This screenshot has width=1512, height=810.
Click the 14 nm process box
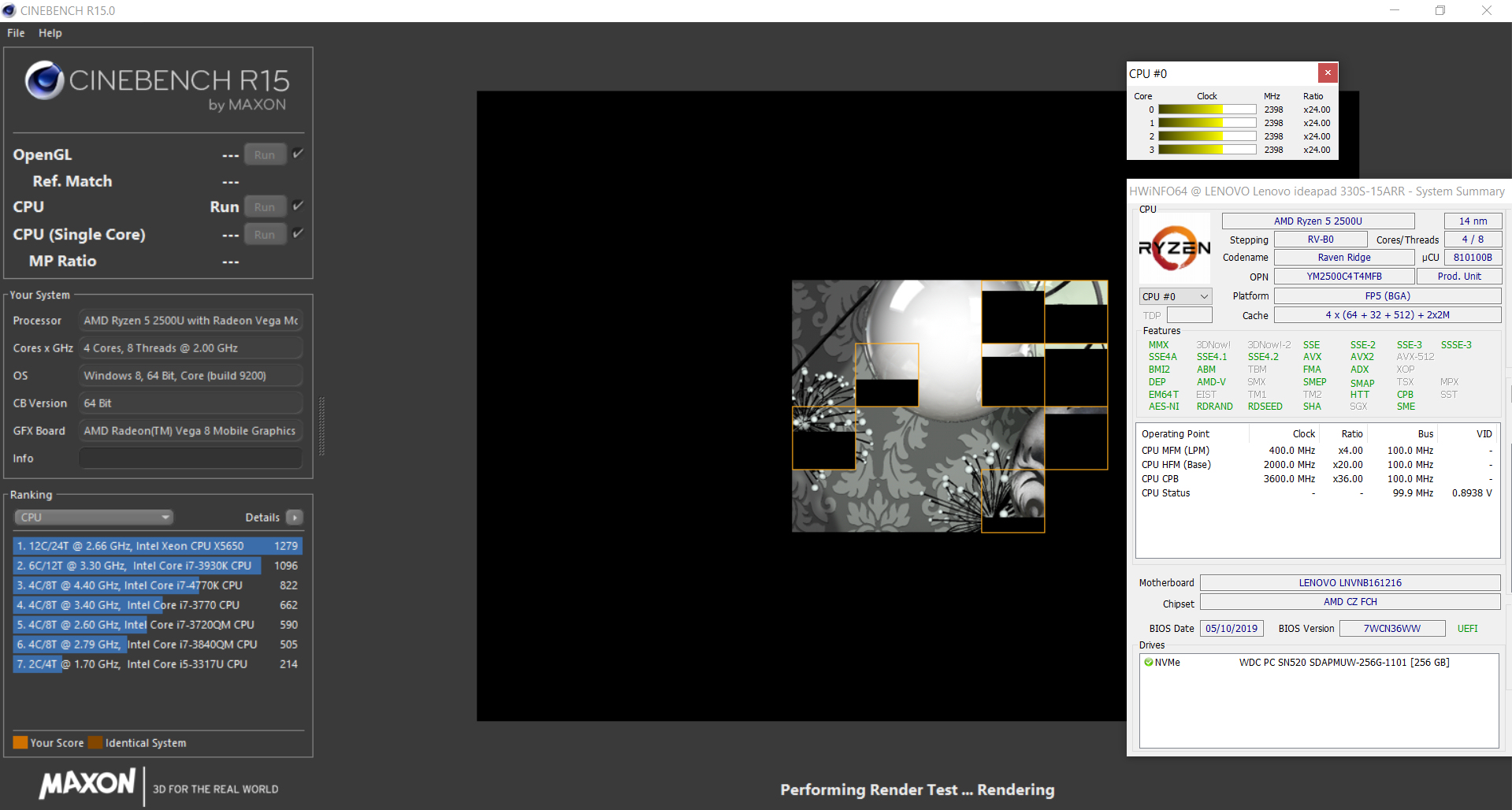[x=1473, y=221]
